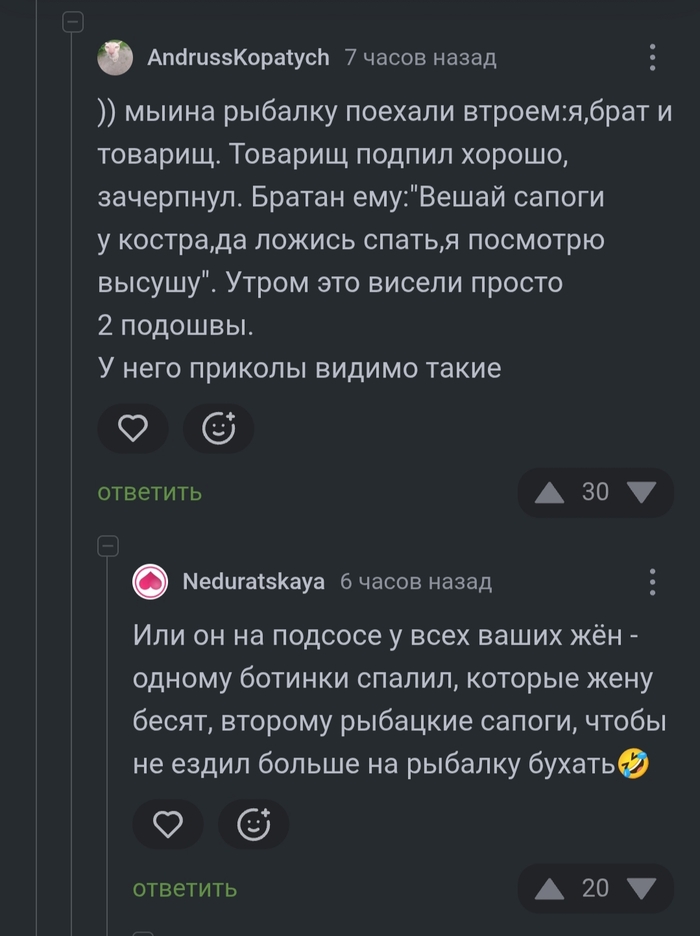The height and width of the screenshot is (936, 700).
Task: Click the "7 часов назад" timestamp
Action: tap(420, 58)
